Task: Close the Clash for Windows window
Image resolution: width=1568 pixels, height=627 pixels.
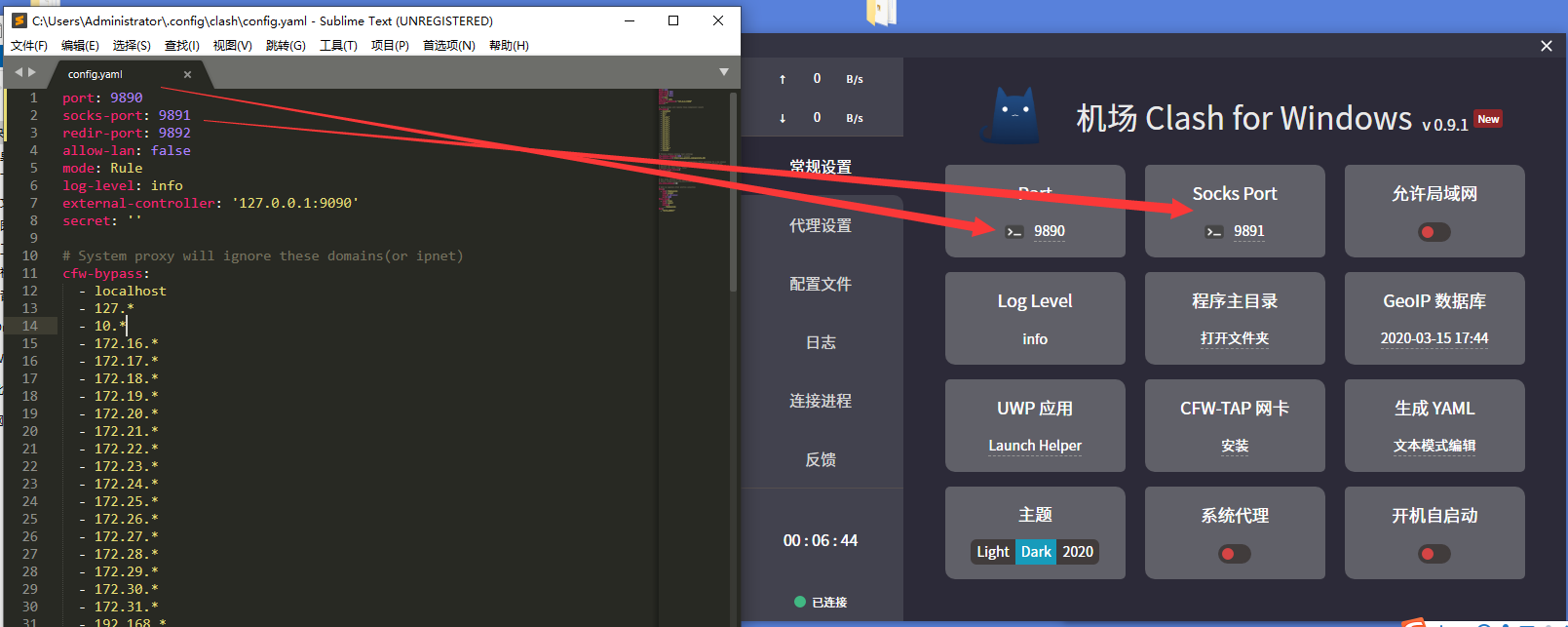Action: tap(1547, 46)
